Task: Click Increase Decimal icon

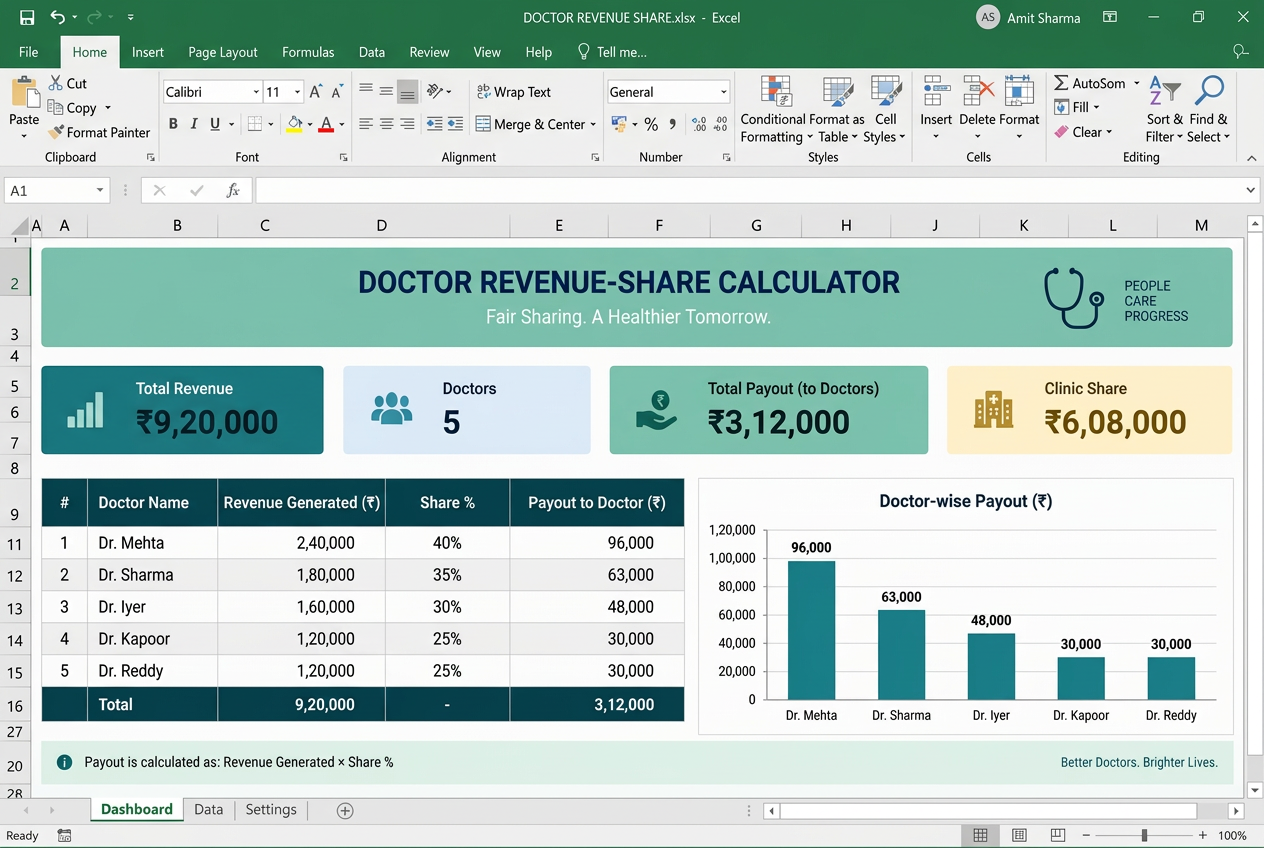Action: (699, 124)
